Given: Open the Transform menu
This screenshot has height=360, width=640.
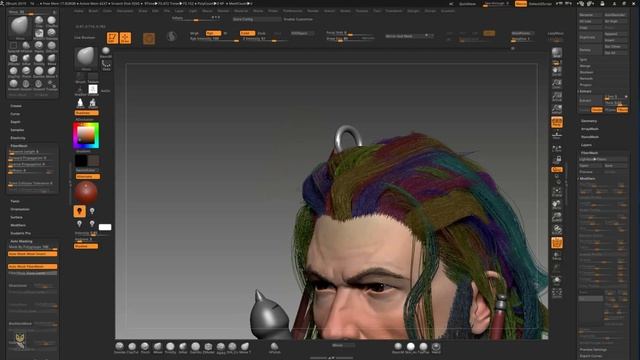Looking at the screenshot, I should coord(394,11).
